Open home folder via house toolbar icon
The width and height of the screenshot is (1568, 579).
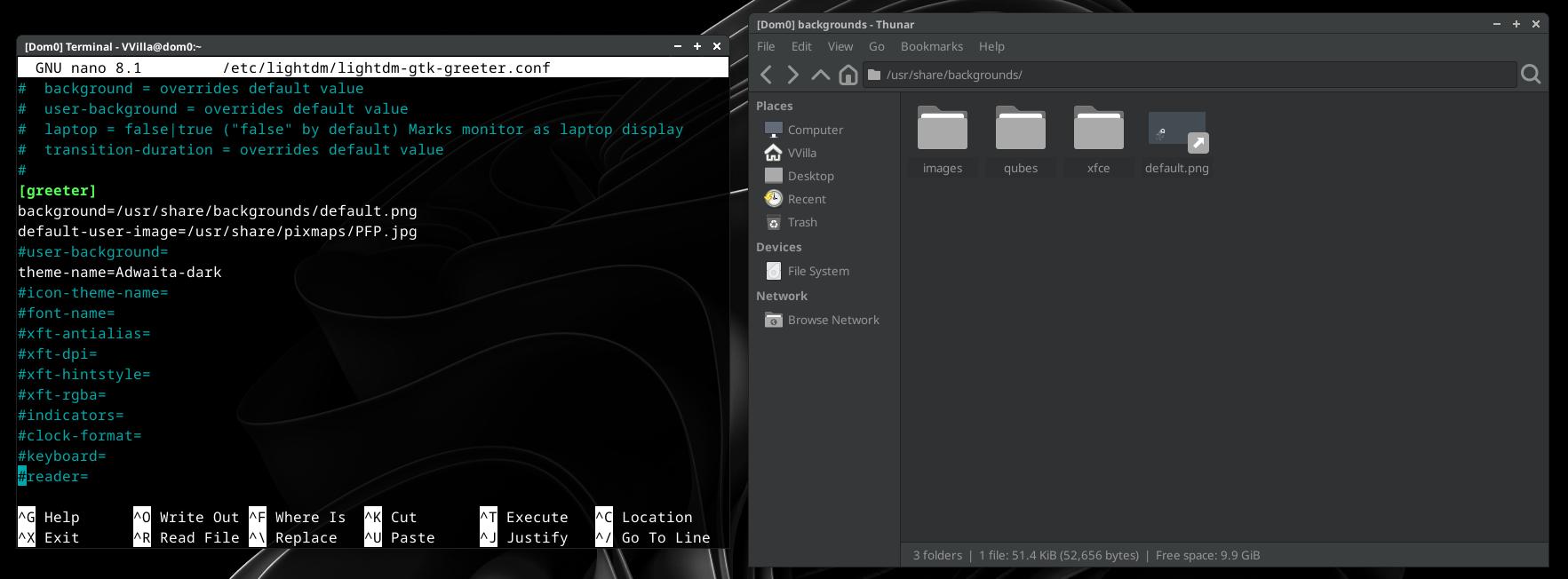point(848,75)
